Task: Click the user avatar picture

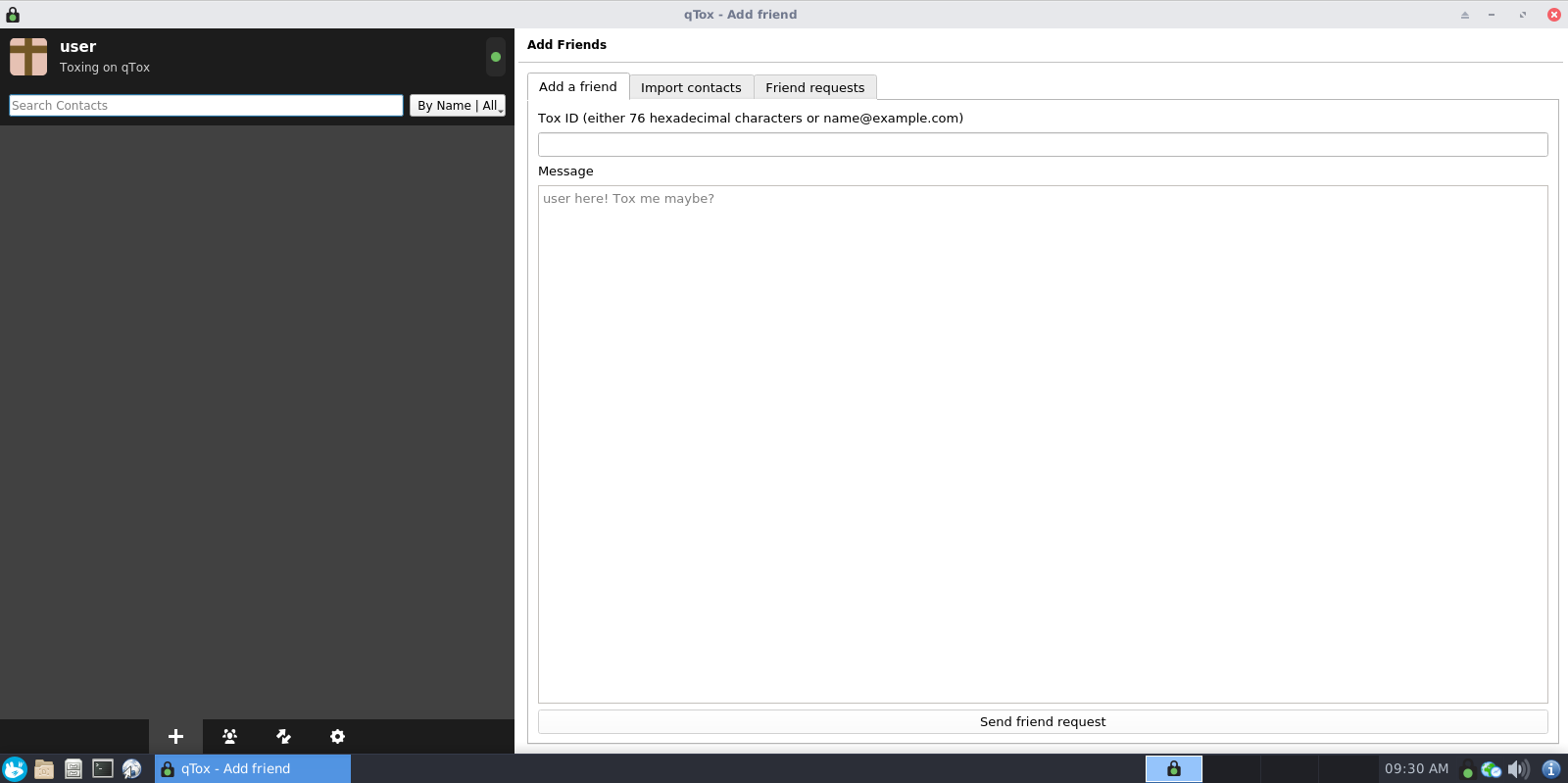Action: click(x=28, y=57)
